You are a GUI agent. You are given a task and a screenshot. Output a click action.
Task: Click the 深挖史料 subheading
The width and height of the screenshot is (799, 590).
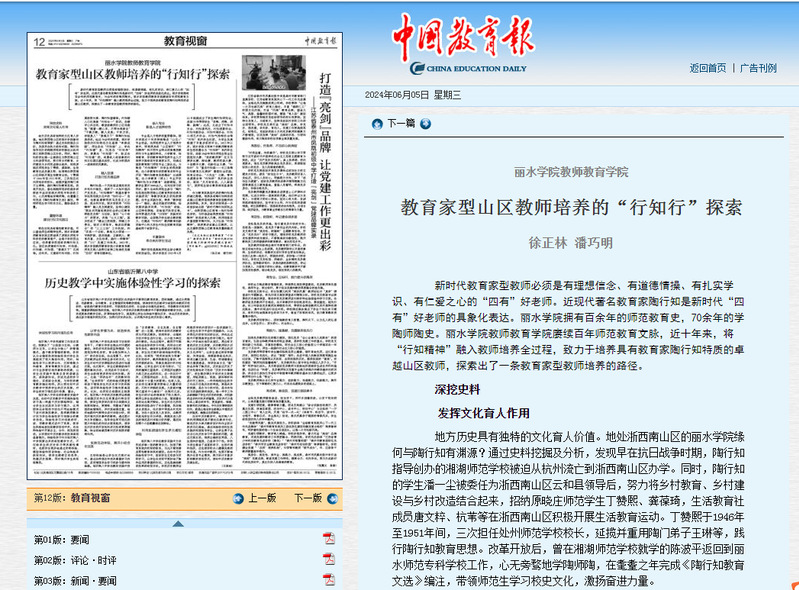457,390
